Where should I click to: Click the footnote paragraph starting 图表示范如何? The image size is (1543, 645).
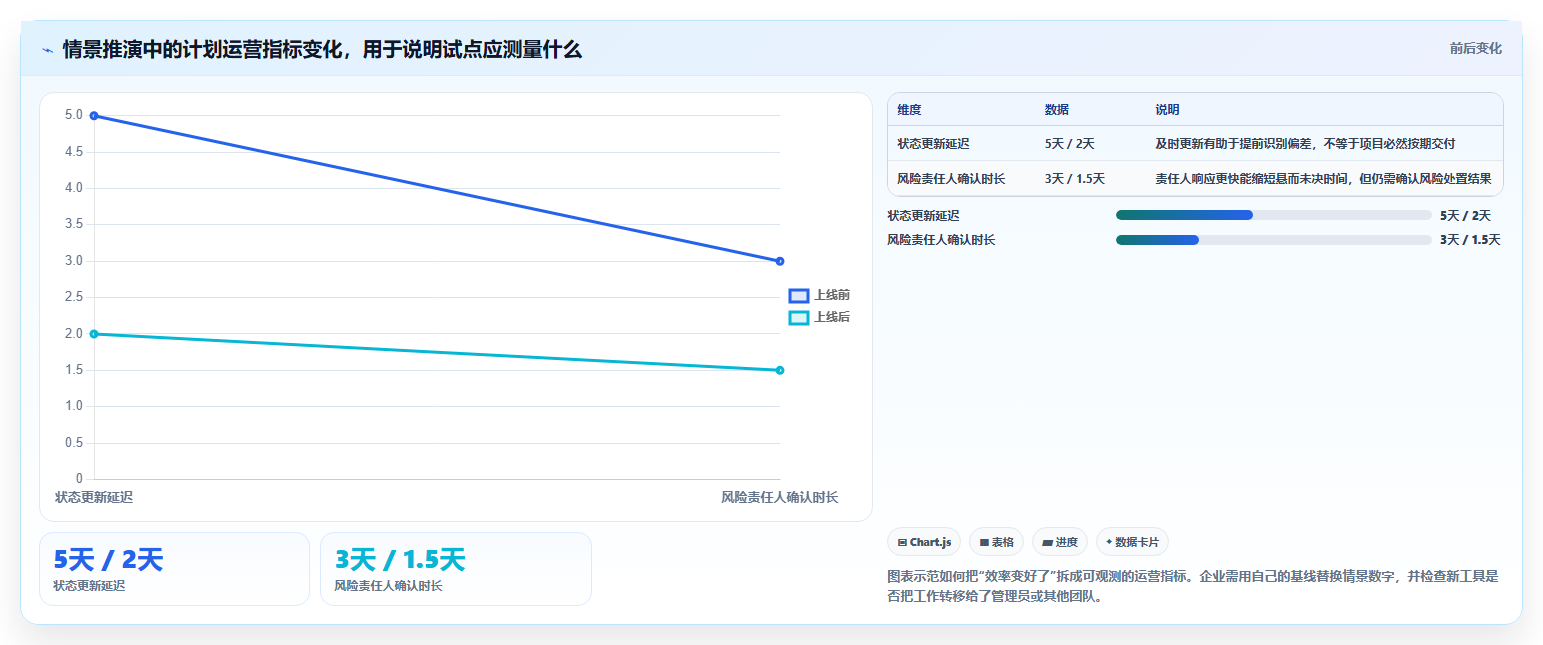1192,587
